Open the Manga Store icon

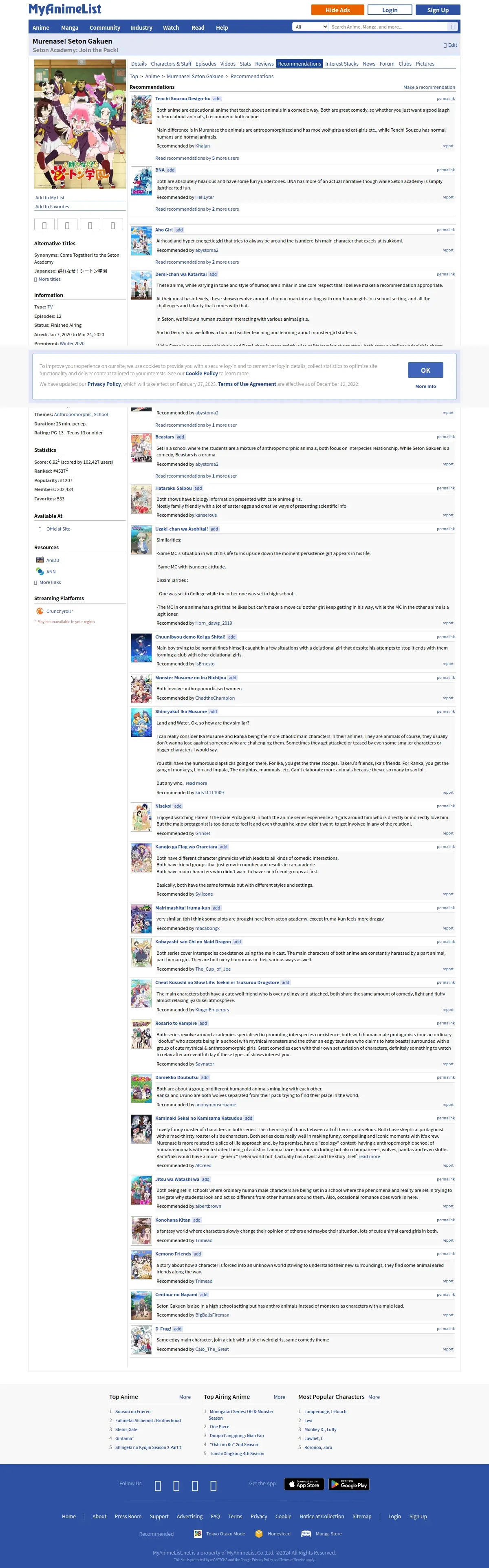(306, 1533)
